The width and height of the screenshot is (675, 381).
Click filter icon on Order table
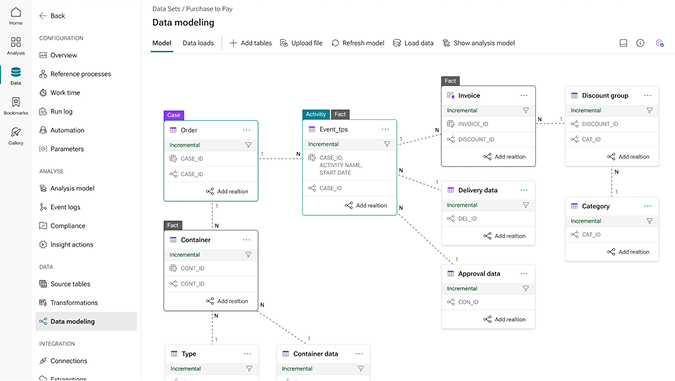click(248, 145)
